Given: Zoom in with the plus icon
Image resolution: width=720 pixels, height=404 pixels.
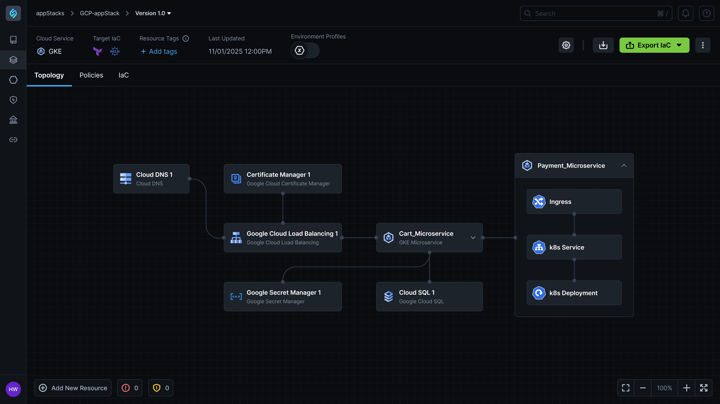Looking at the screenshot, I should [686, 388].
